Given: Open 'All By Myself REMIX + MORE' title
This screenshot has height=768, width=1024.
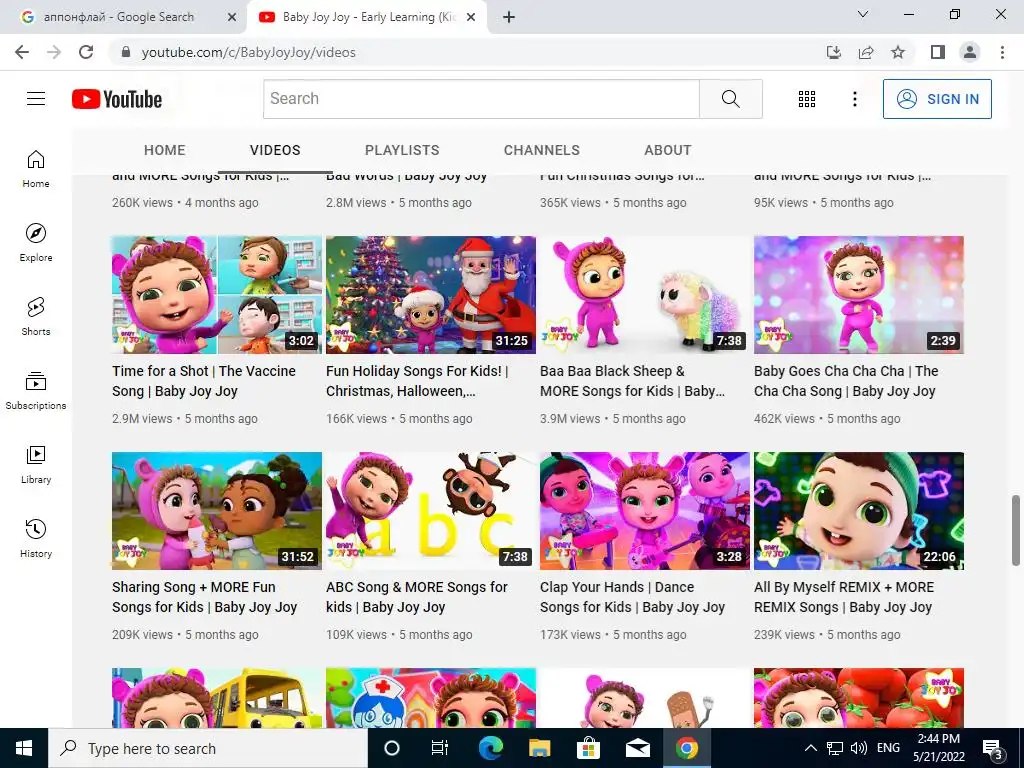Looking at the screenshot, I should pyautogui.click(x=844, y=597).
